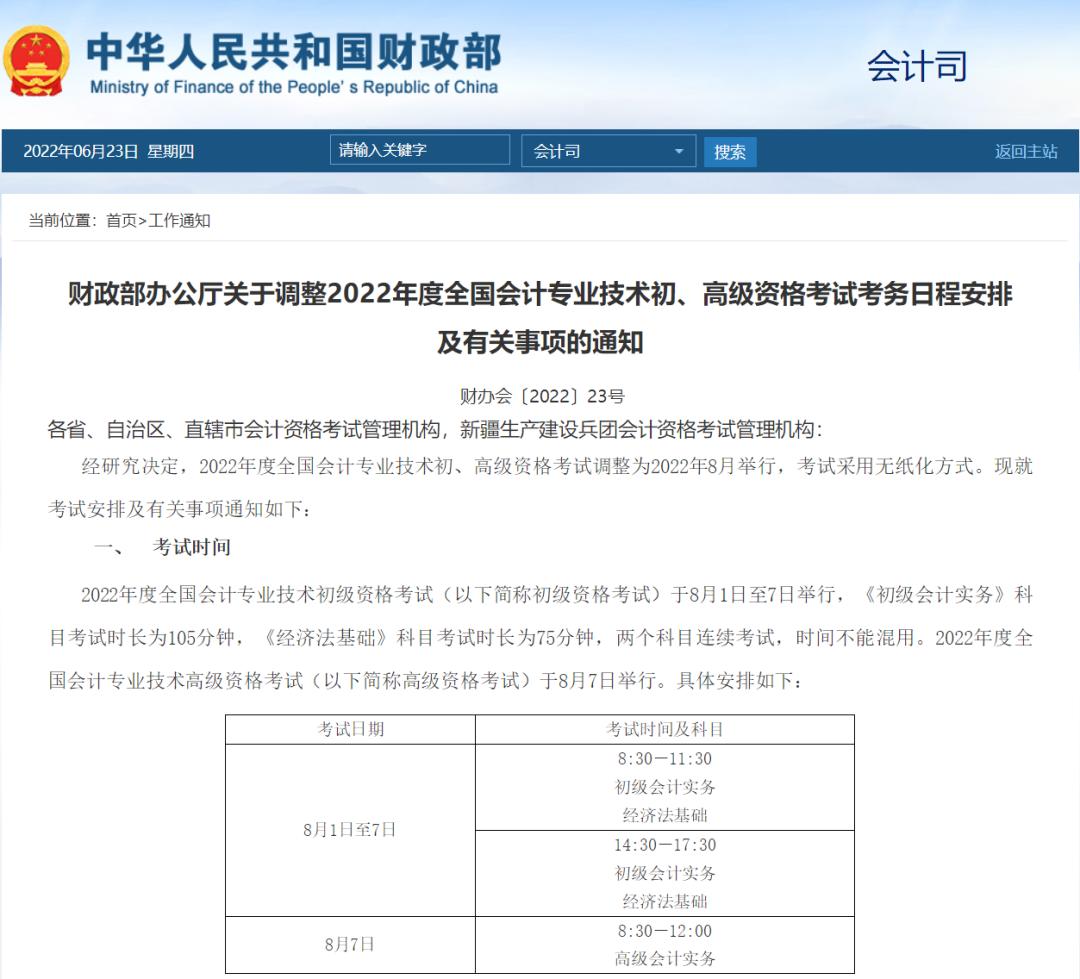Select the 8月7日 date cell

tap(350, 944)
